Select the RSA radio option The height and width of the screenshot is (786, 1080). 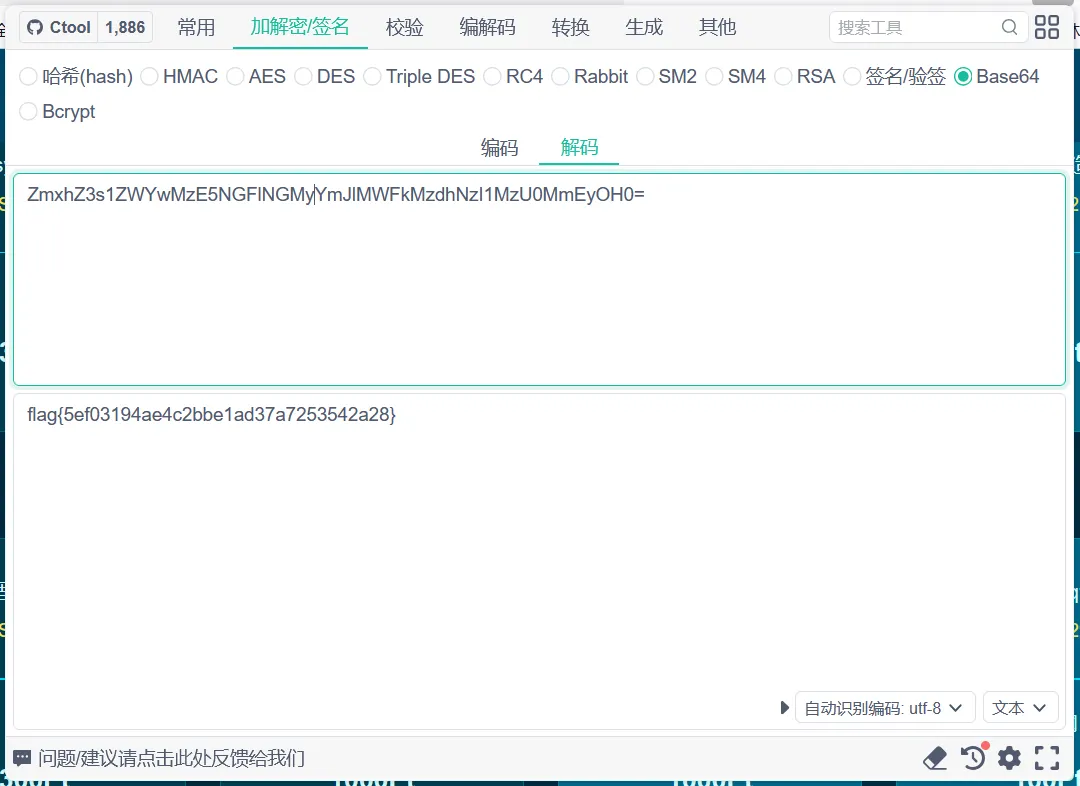[784, 77]
